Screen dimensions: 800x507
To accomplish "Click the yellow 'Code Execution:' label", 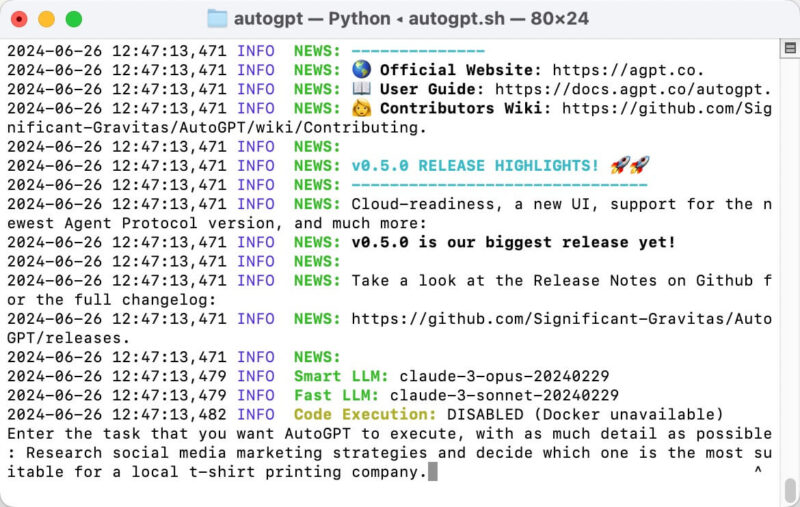I will click(365, 415).
